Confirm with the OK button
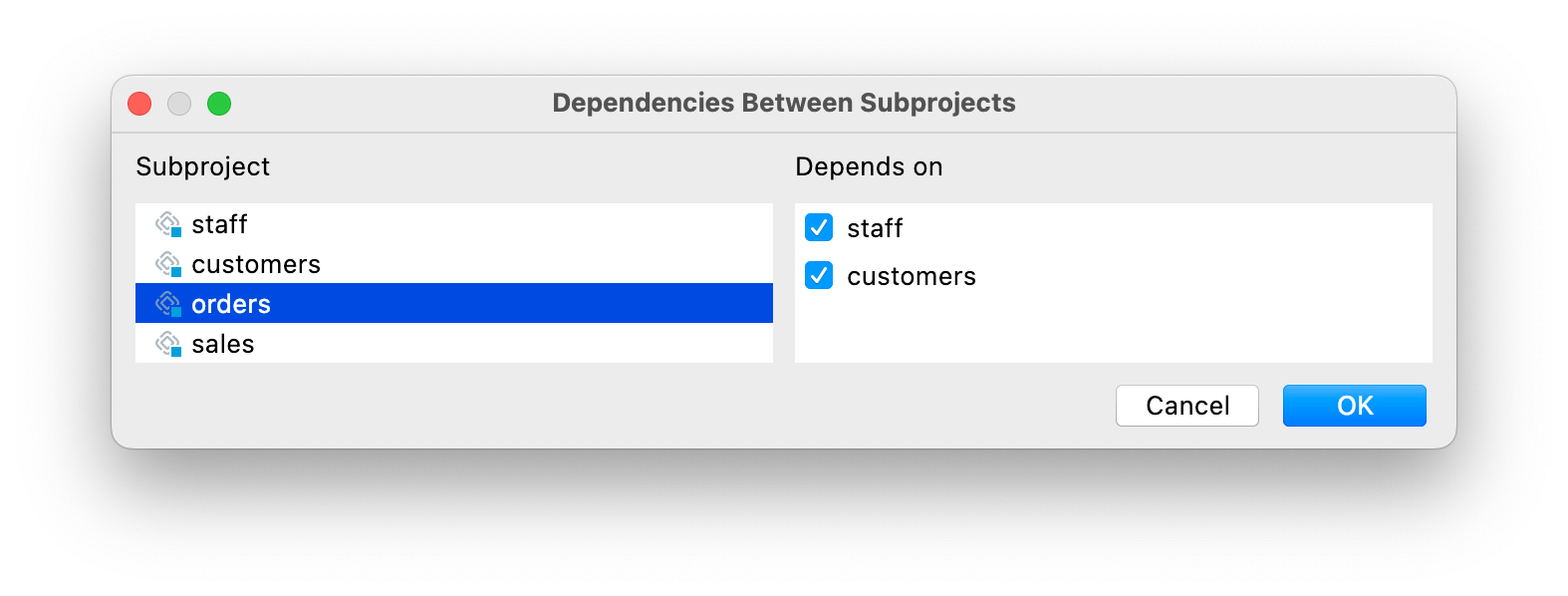Viewport: 1568px width, 596px height. (x=1355, y=406)
